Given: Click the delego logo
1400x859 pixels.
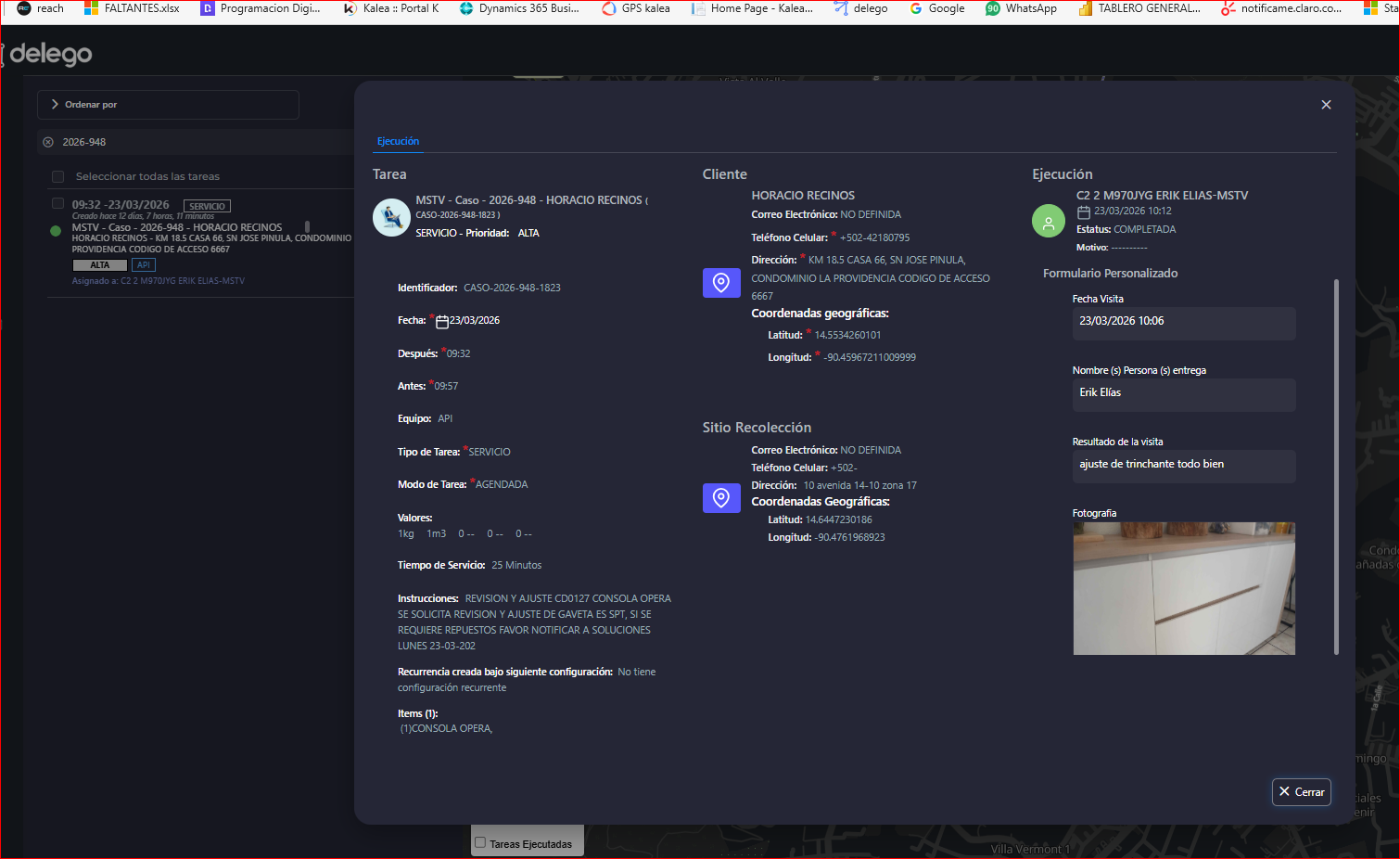Looking at the screenshot, I should [50, 54].
